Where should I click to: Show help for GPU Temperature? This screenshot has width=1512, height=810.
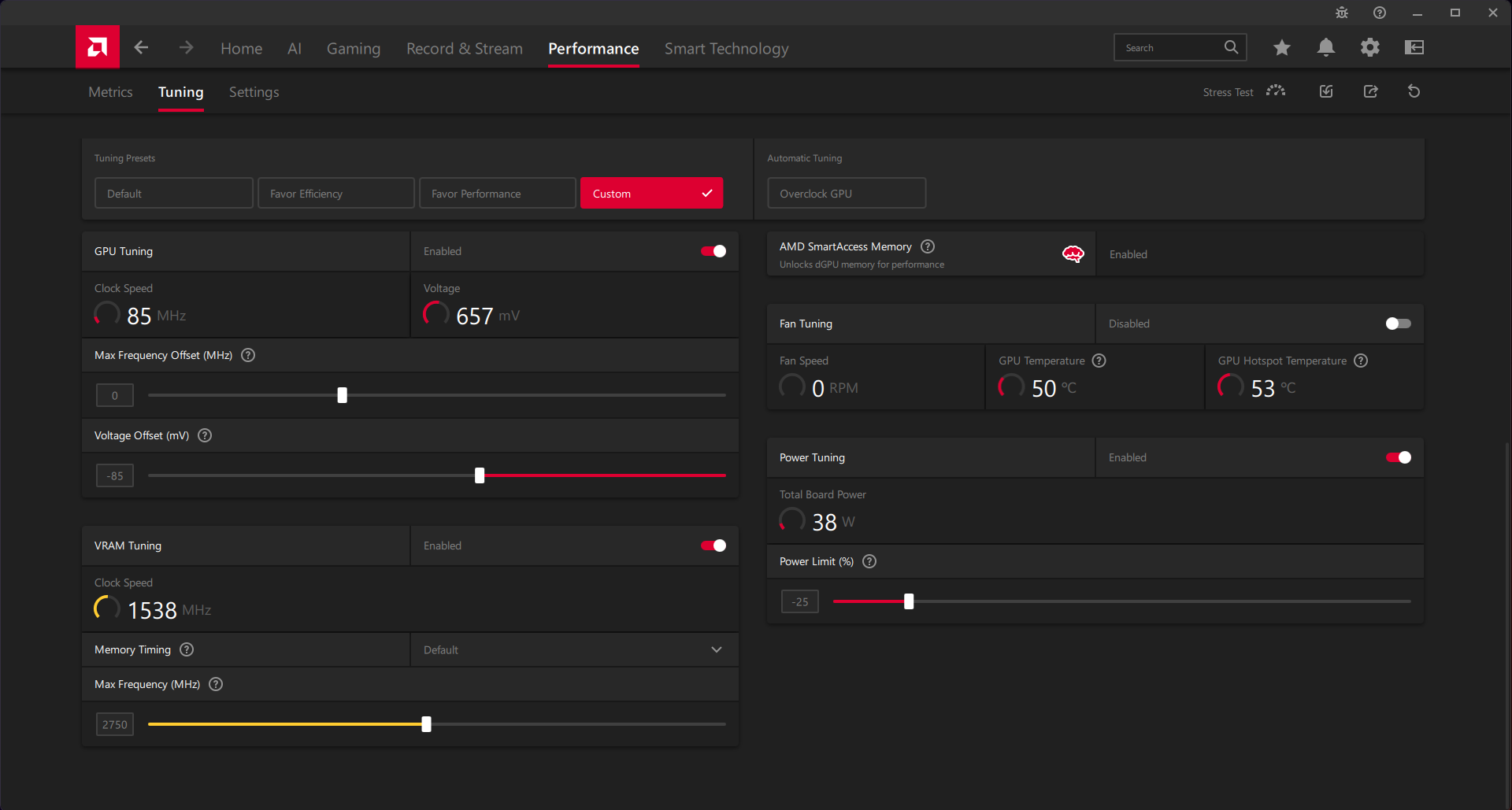click(x=1099, y=361)
